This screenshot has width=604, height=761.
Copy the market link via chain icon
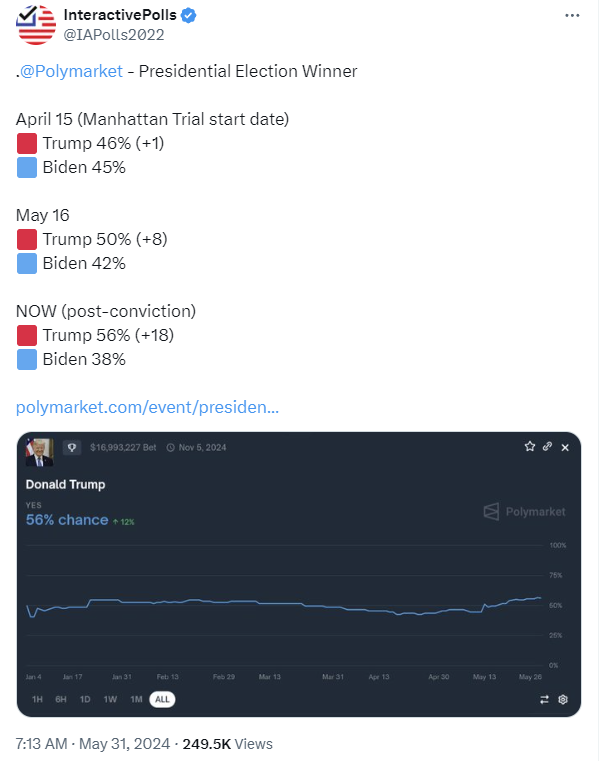pyautogui.click(x=547, y=447)
